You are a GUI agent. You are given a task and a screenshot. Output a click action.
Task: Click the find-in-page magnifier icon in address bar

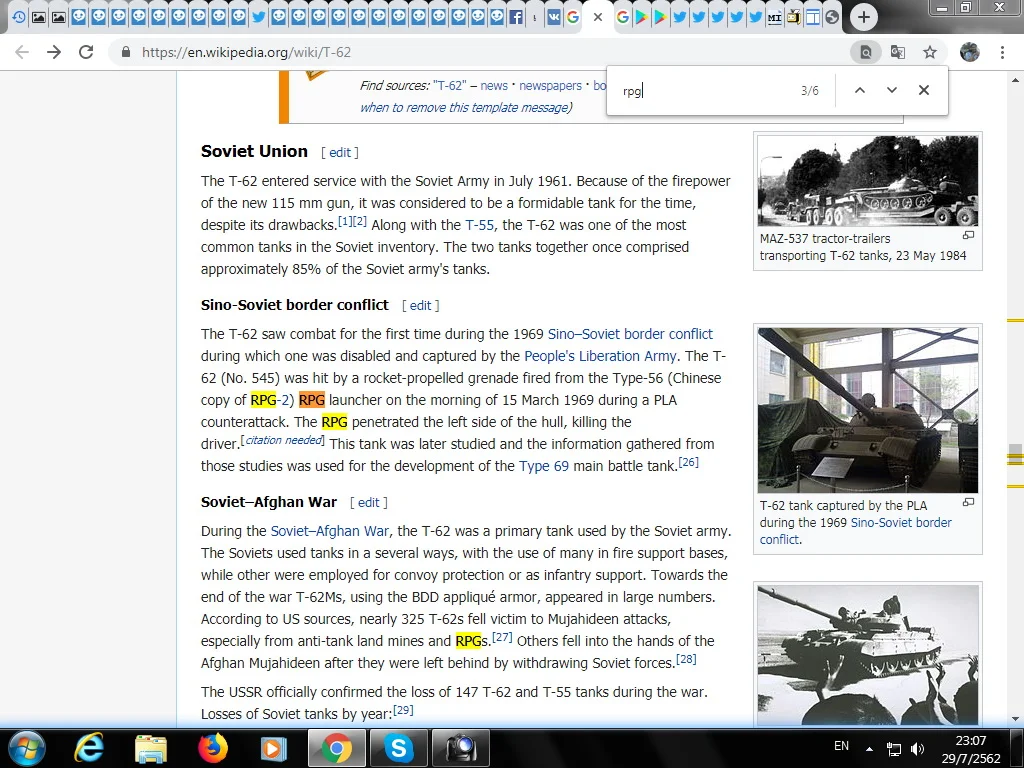tap(865, 52)
